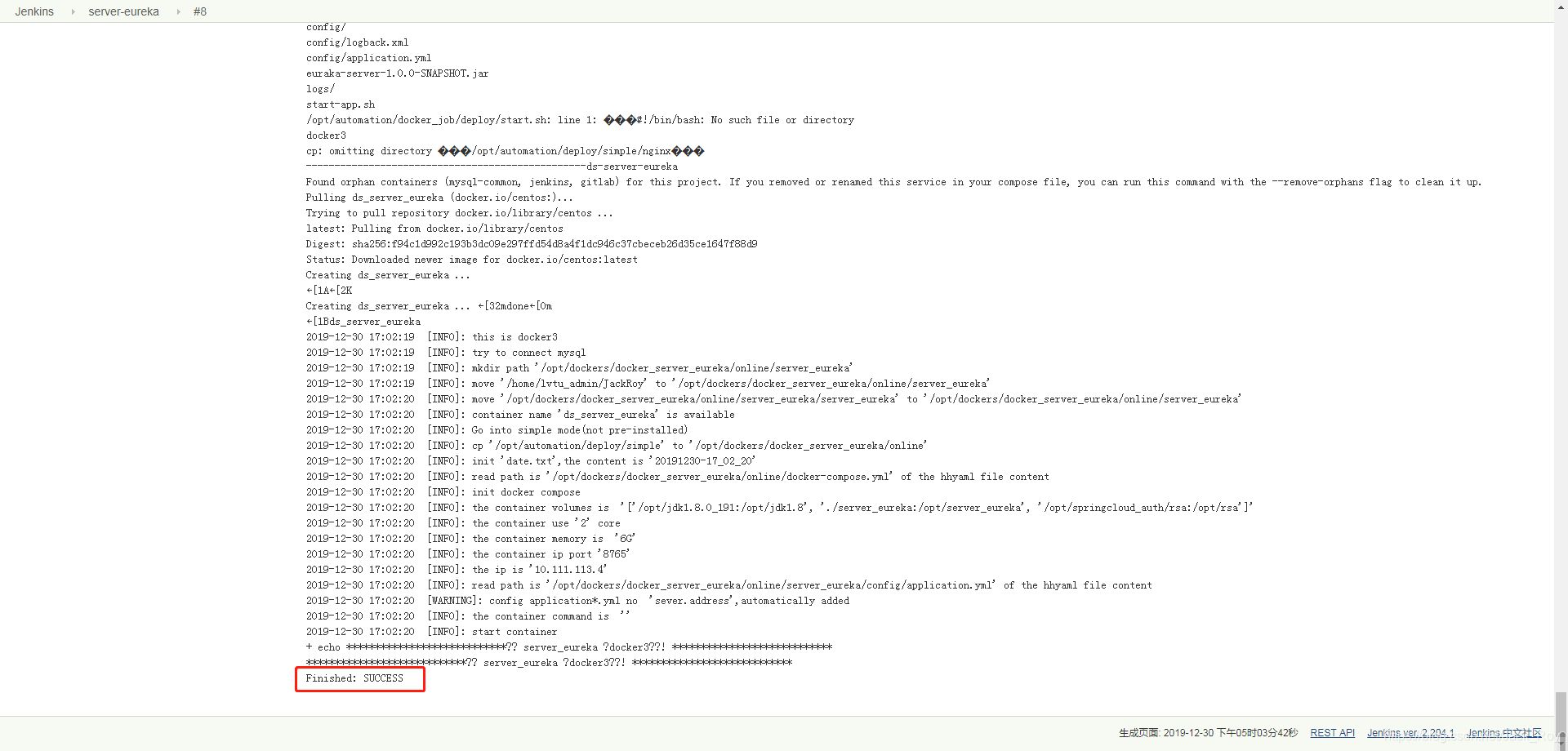Click the 'start-app.sh' line
Screen dimensions: 1568x751
[341, 104]
